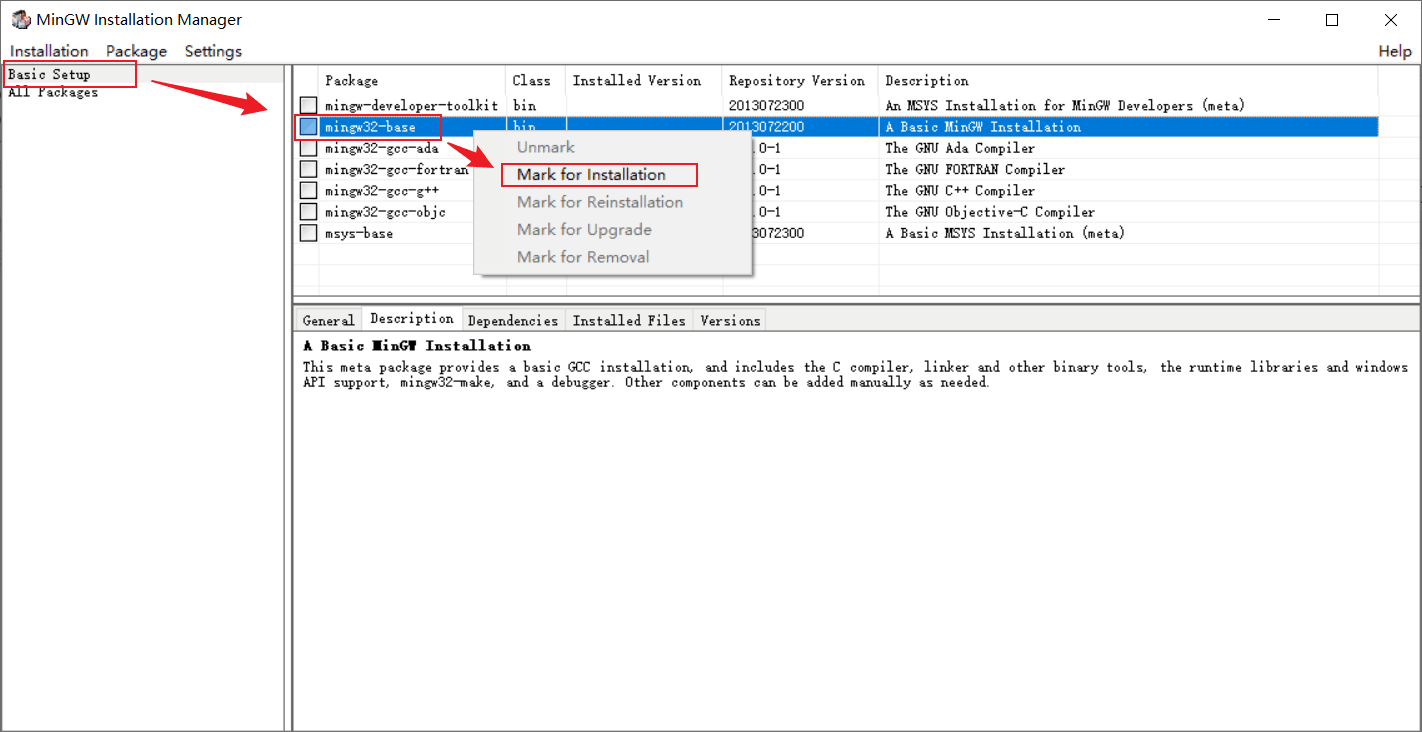Toggle checkbox for msys-base

click(308, 233)
